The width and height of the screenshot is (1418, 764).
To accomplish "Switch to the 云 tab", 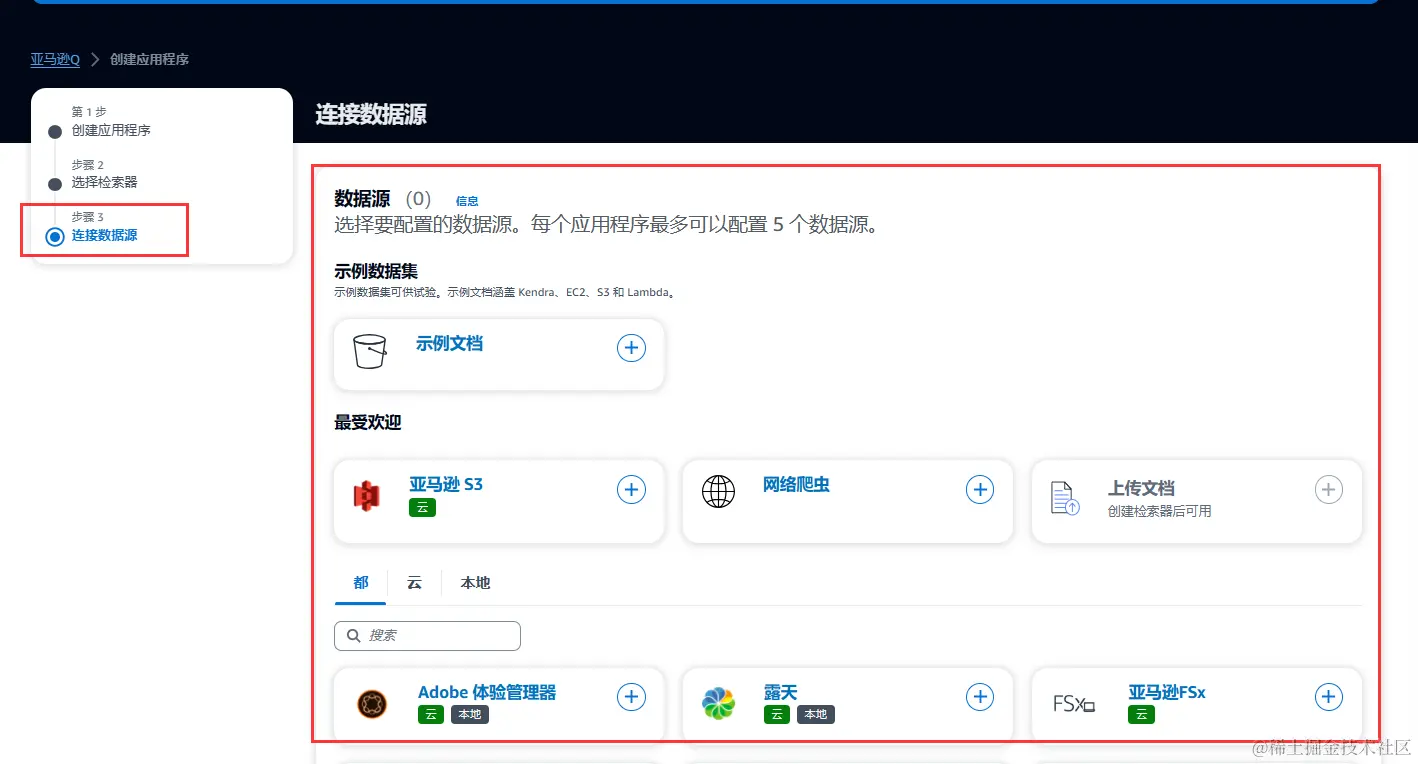I will (x=414, y=583).
